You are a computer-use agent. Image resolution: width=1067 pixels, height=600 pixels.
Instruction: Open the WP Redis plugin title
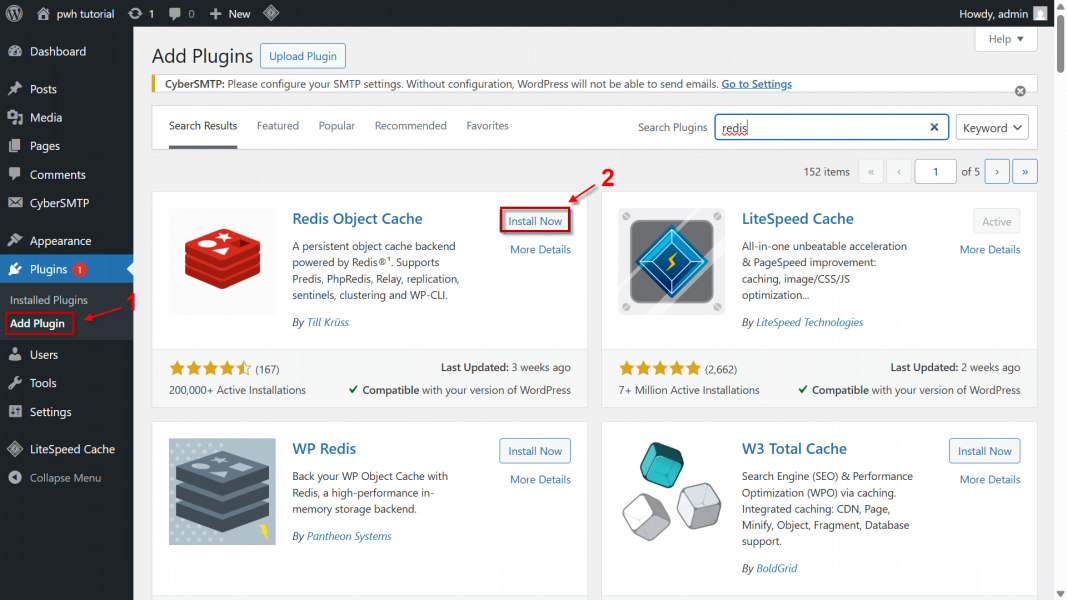(x=324, y=448)
